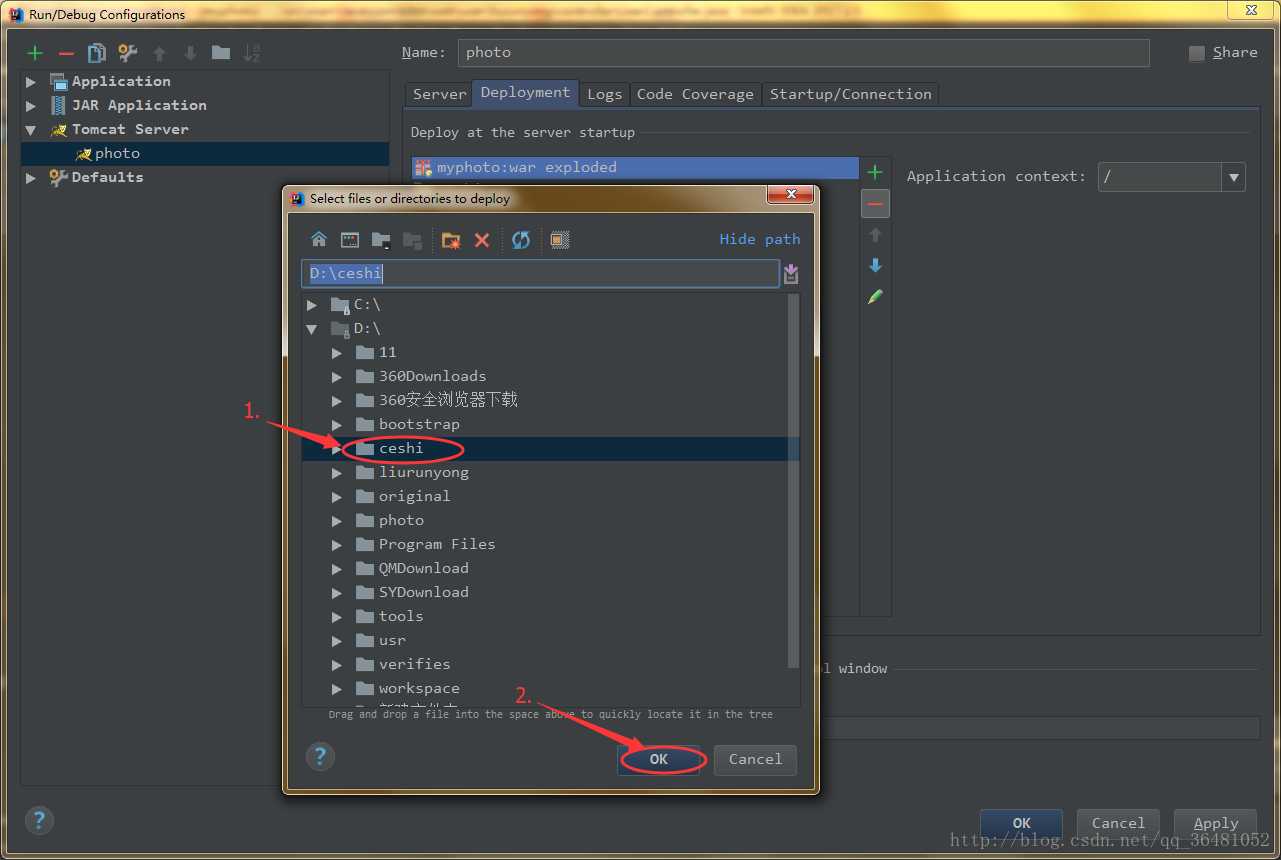Click the sort configurations alphabetically icon

(252, 53)
